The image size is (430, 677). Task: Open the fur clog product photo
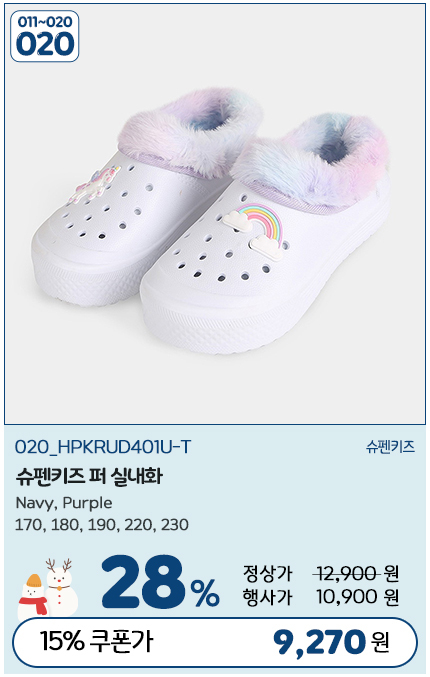click(215, 214)
